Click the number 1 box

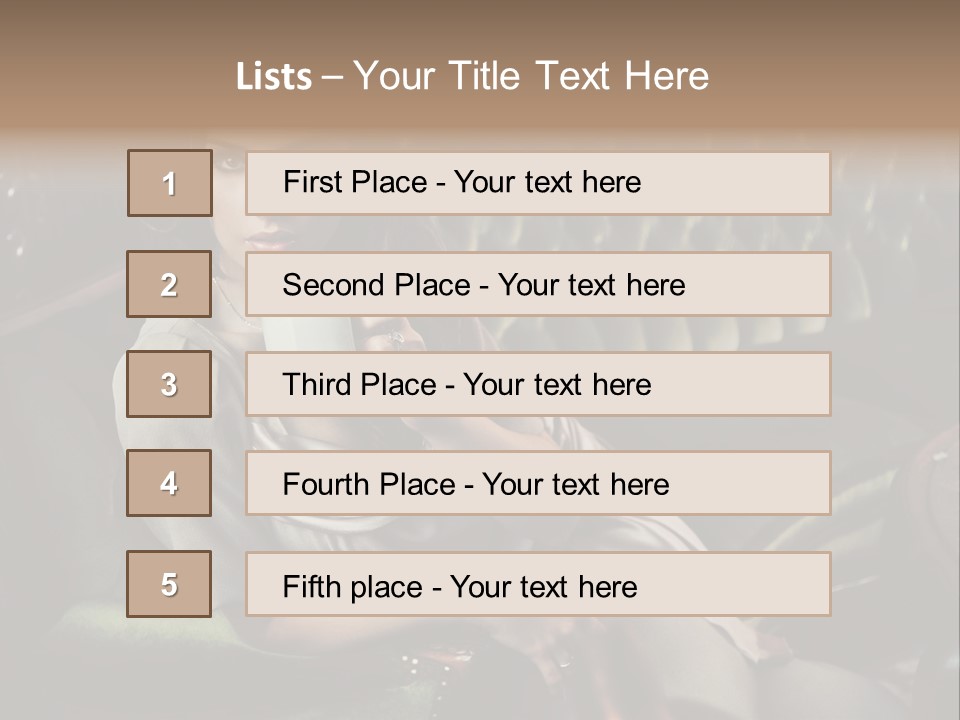(x=170, y=183)
